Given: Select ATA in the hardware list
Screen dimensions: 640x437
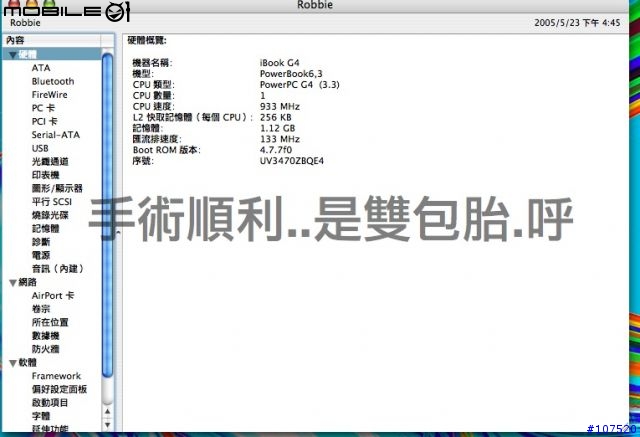Looking at the screenshot, I should (41, 68).
